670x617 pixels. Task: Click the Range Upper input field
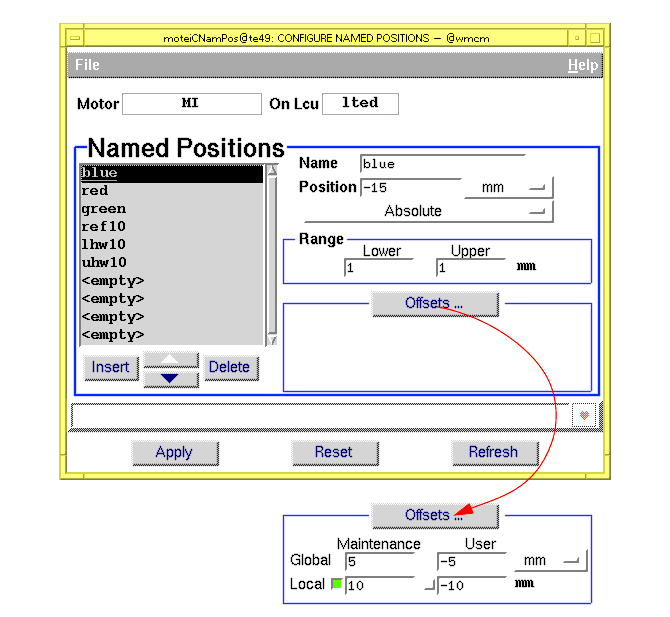[470, 268]
